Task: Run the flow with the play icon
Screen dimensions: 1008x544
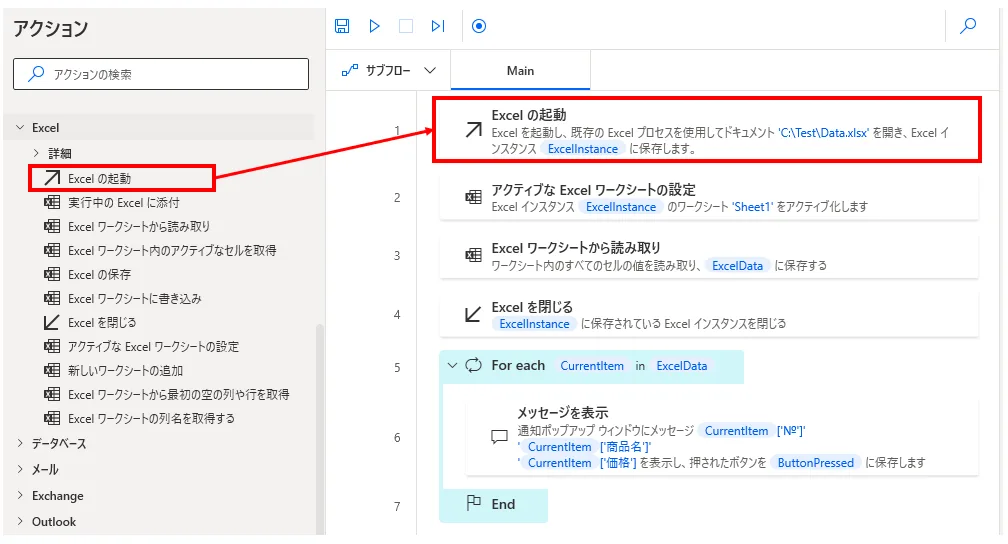Action: pyautogui.click(x=374, y=27)
